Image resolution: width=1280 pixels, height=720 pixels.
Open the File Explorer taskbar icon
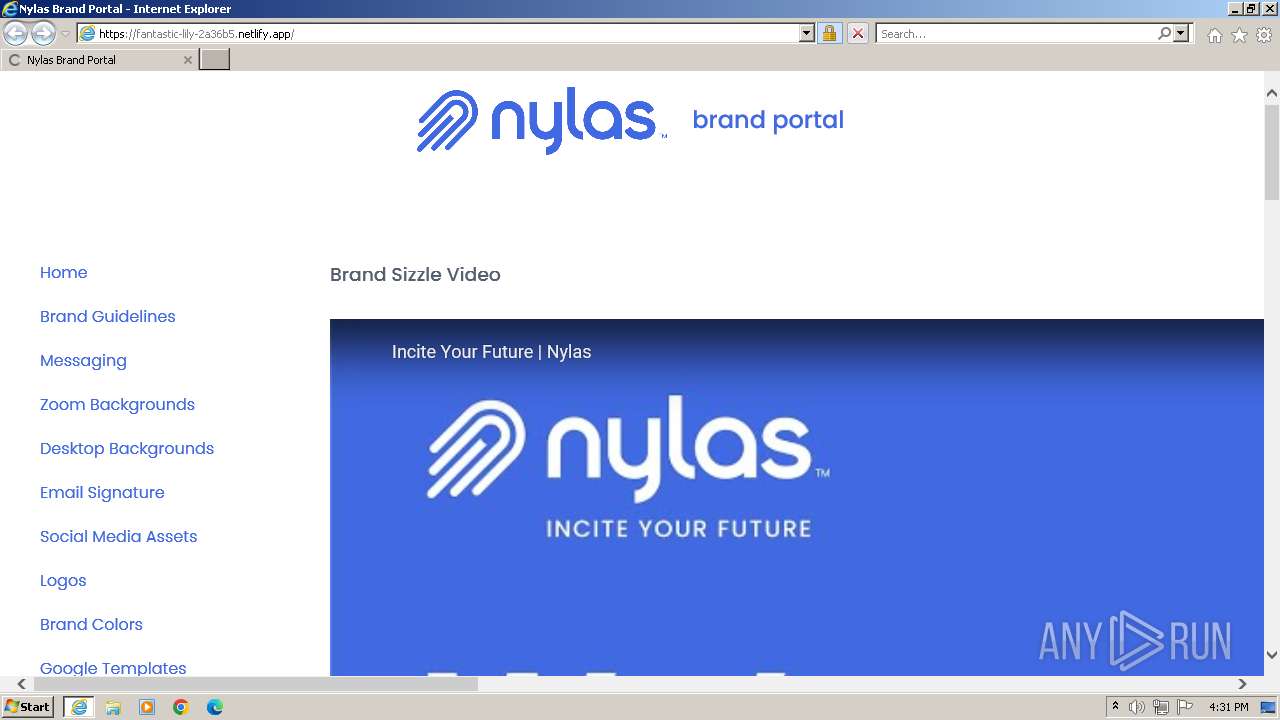pos(113,707)
